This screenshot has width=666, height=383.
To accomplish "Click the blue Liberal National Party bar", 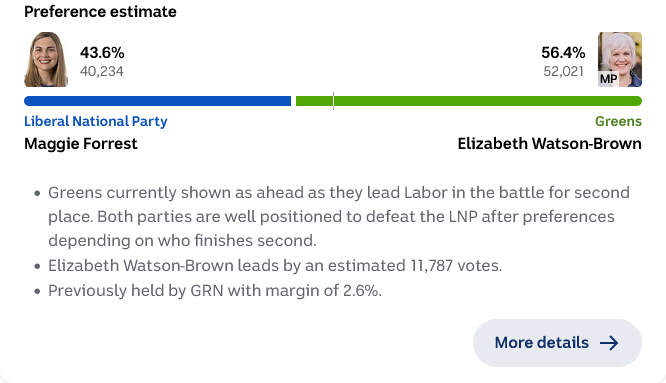I will click(x=158, y=101).
